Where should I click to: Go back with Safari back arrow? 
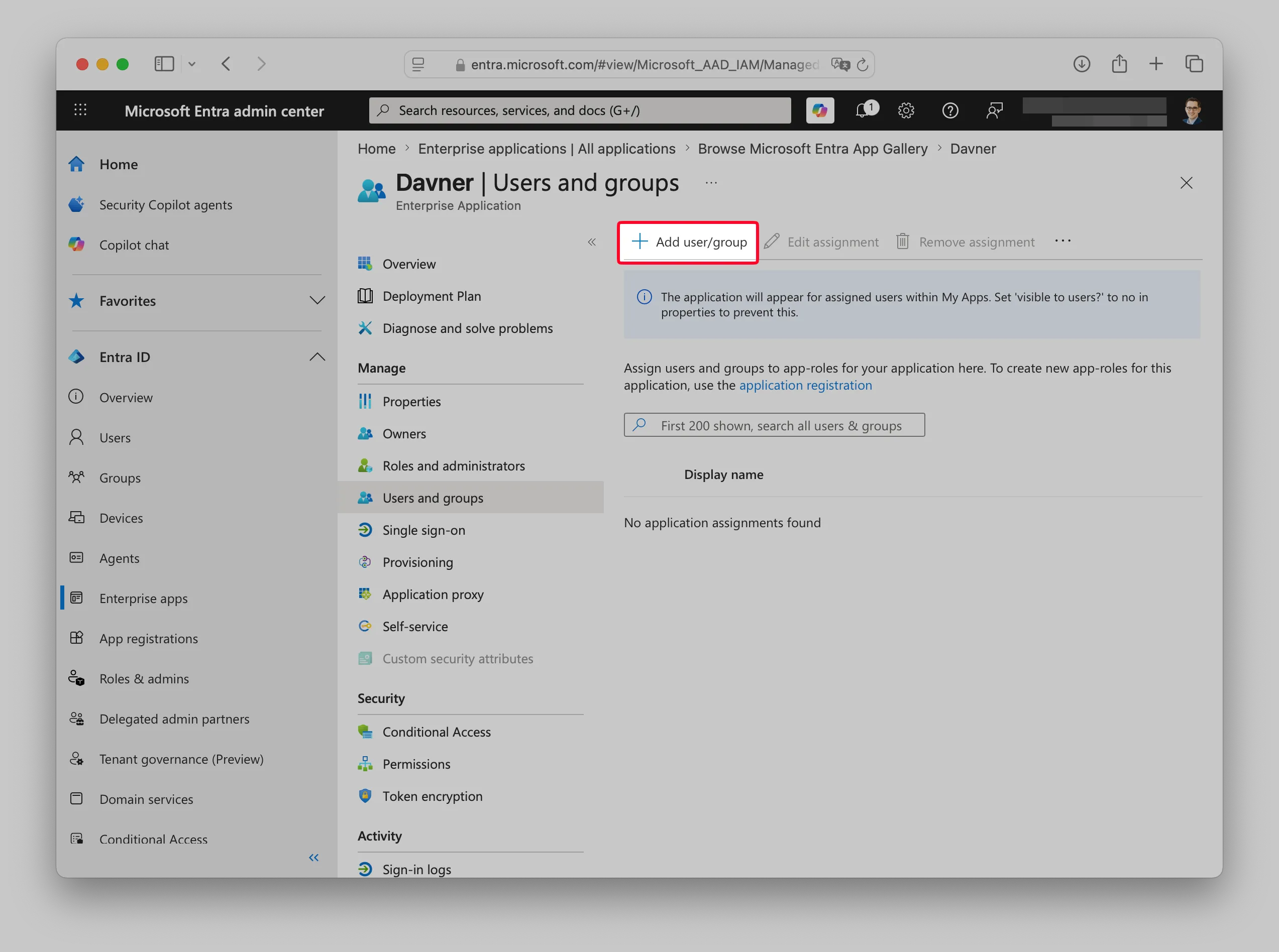(x=226, y=63)
